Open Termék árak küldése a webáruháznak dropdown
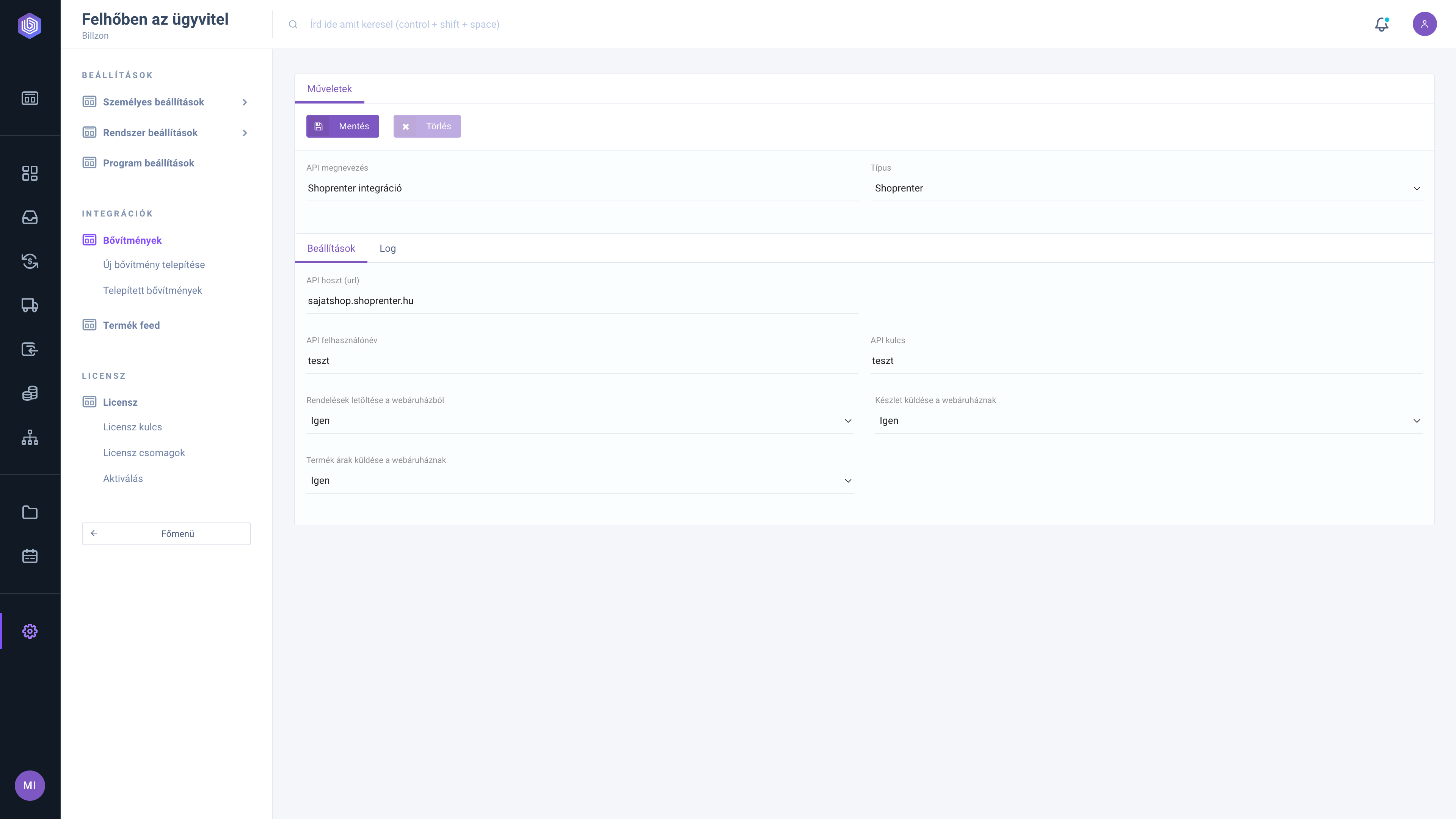The image size is (1456, 819). 580,480
